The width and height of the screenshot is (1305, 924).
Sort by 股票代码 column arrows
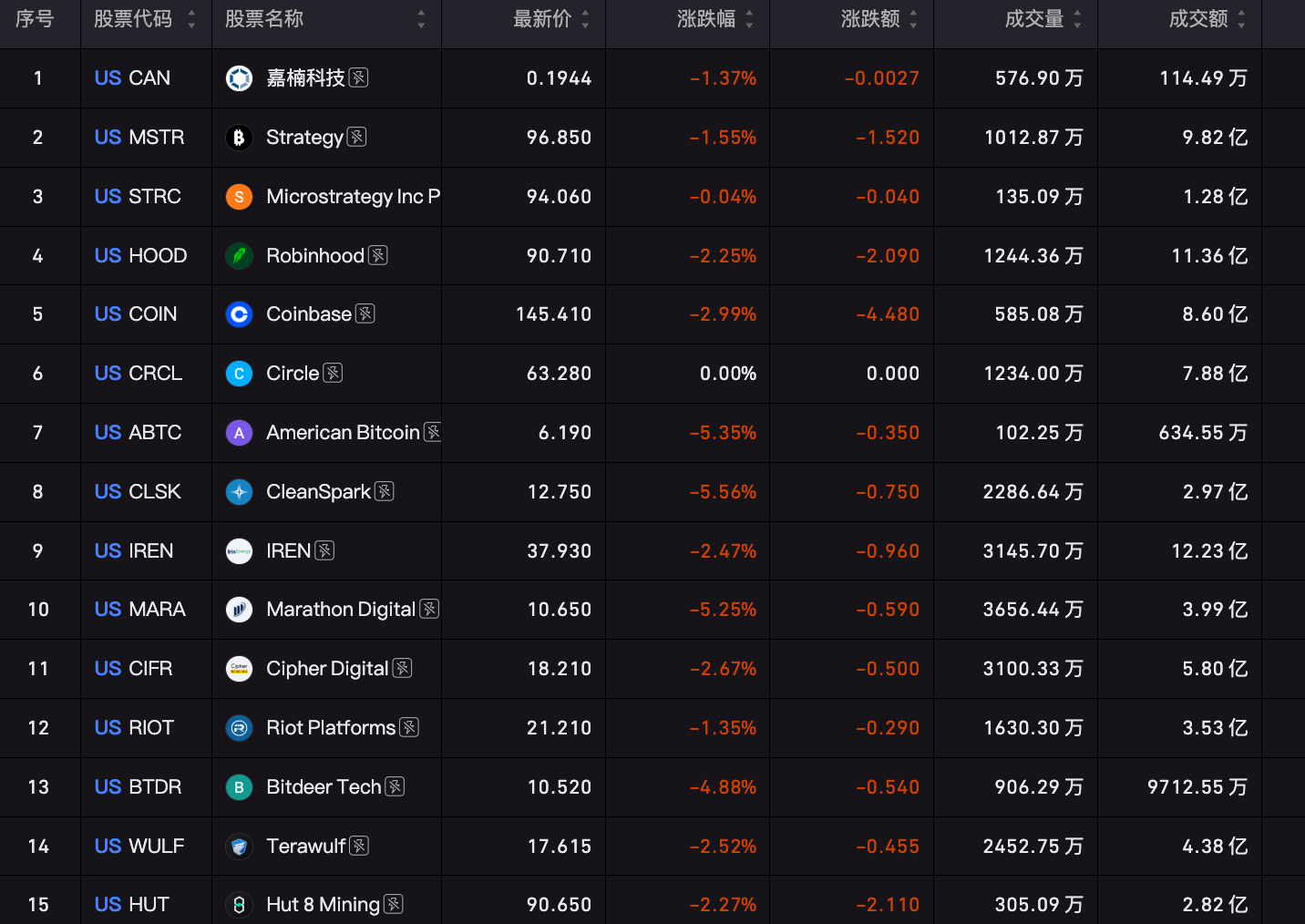click(x=191, y=19)
